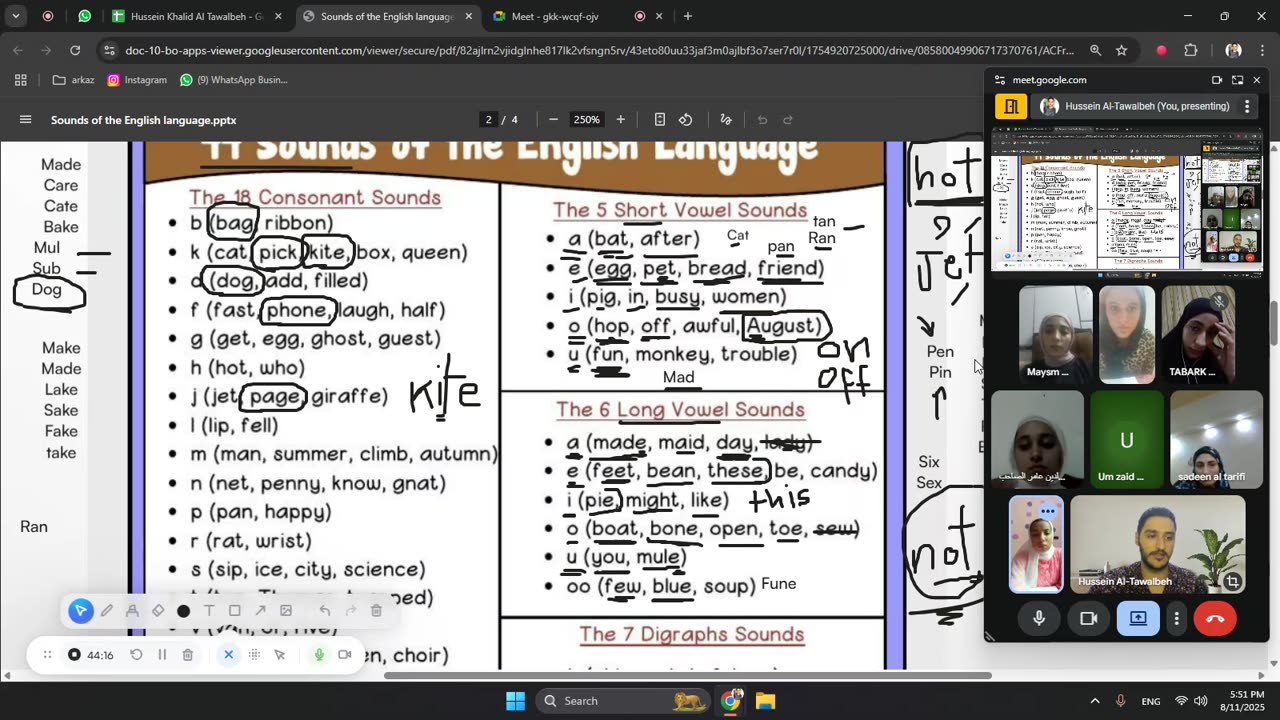Click the taskbar Search box

623,701
